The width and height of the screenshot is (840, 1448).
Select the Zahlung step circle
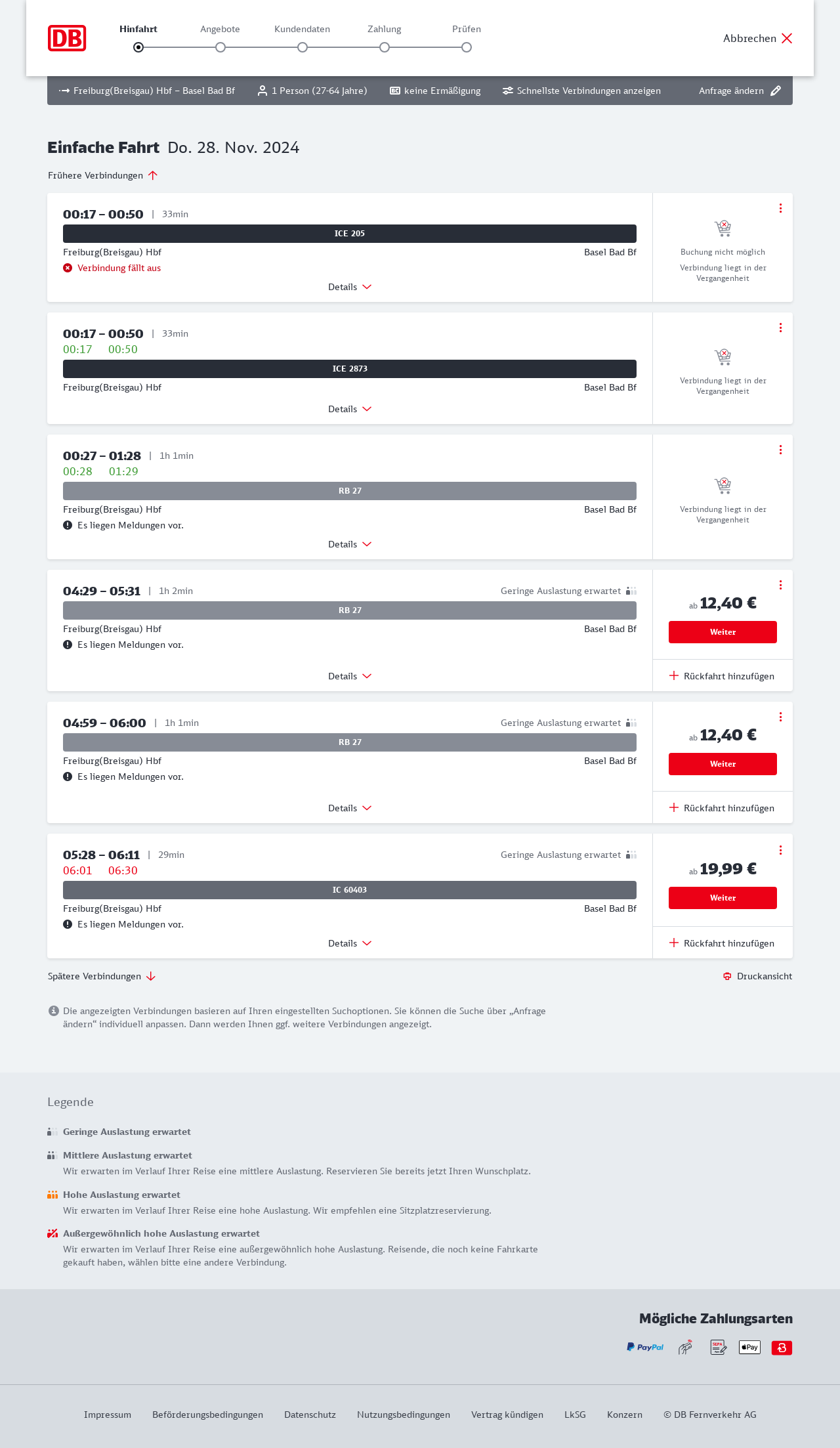pos(385,47)
